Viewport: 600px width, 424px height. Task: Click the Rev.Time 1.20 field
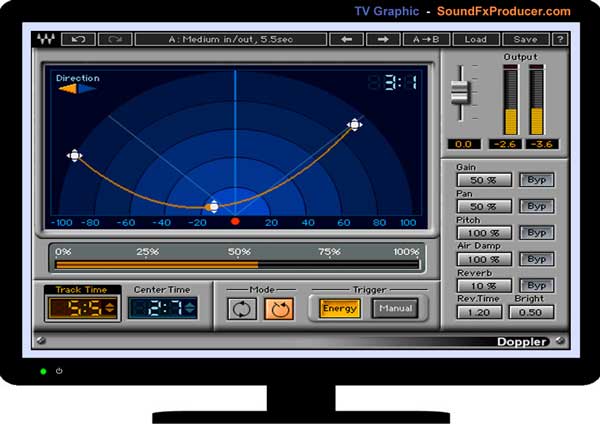tap(479, 312)
